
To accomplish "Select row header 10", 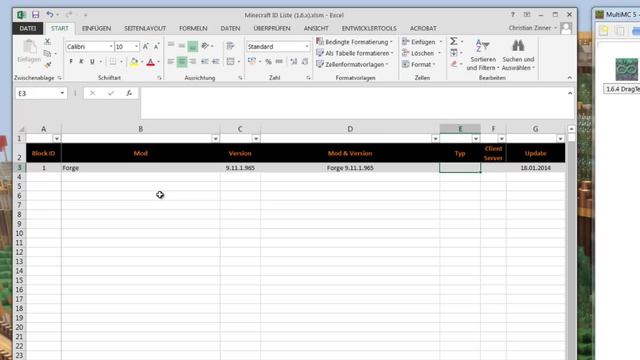I will (x=19, y=233).
